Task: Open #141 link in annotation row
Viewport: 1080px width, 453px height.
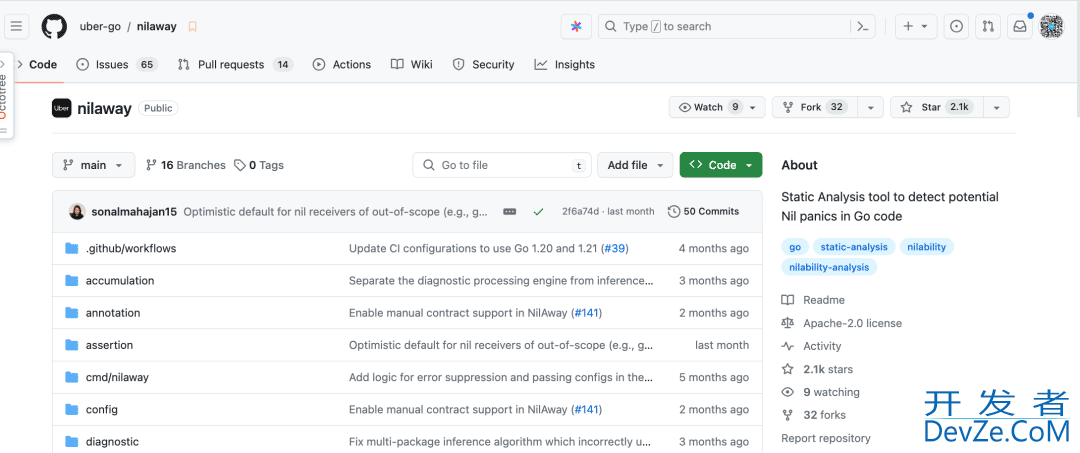Action: pyautogui.click(x=587, y=313)
